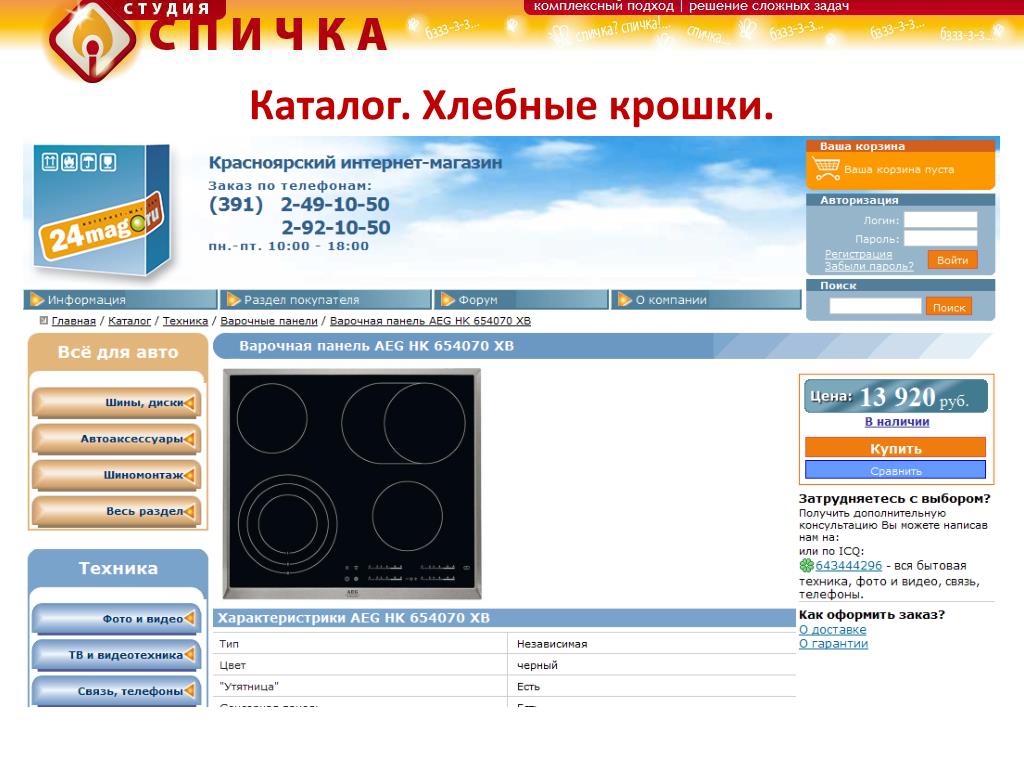The height and width of the screenshot is (768, 1024).
Task: Click the product title Варочная панель AEG heading
Action: pos(376,346)
